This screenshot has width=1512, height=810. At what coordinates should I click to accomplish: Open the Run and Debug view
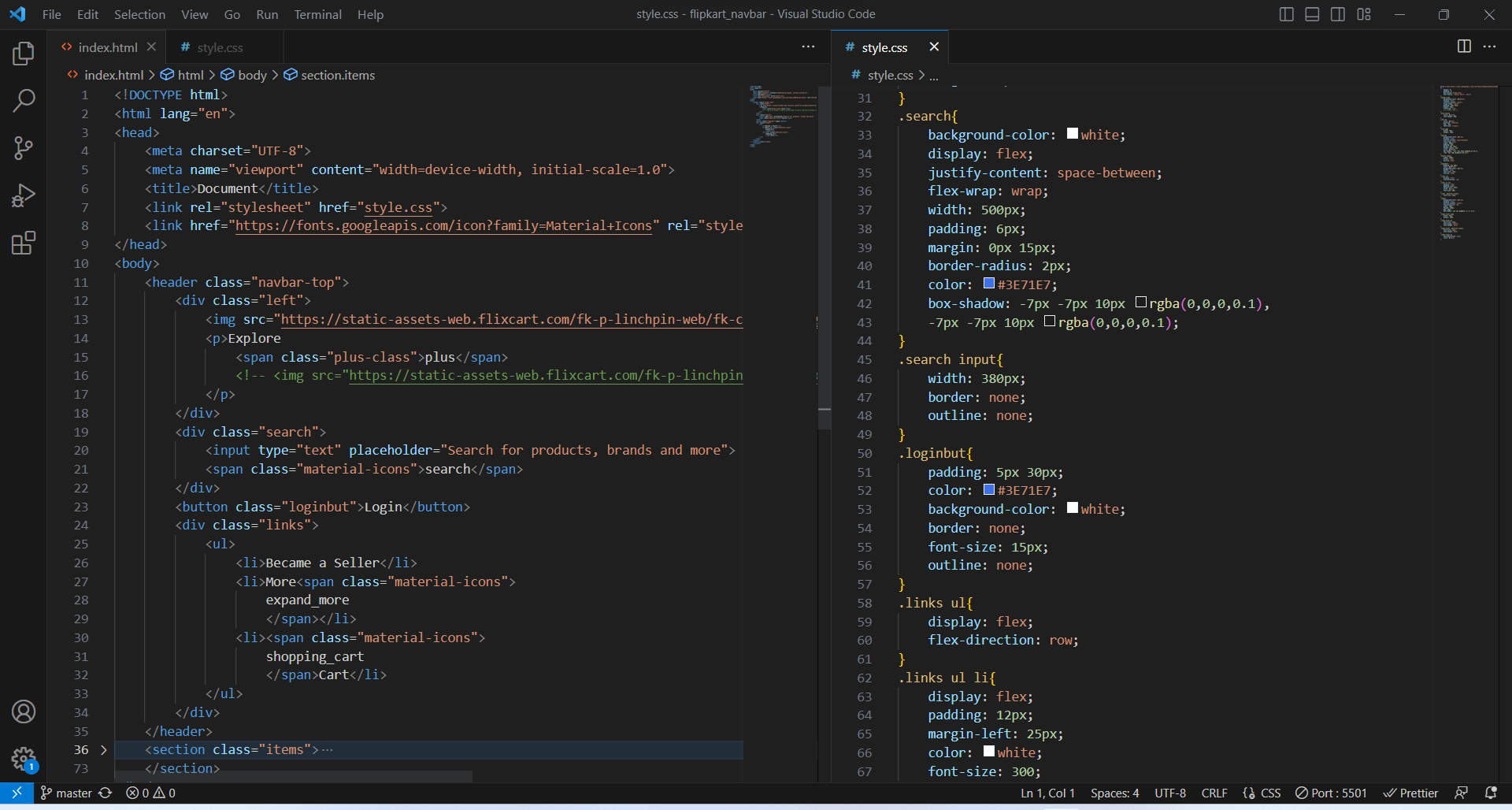coord(24,195)
